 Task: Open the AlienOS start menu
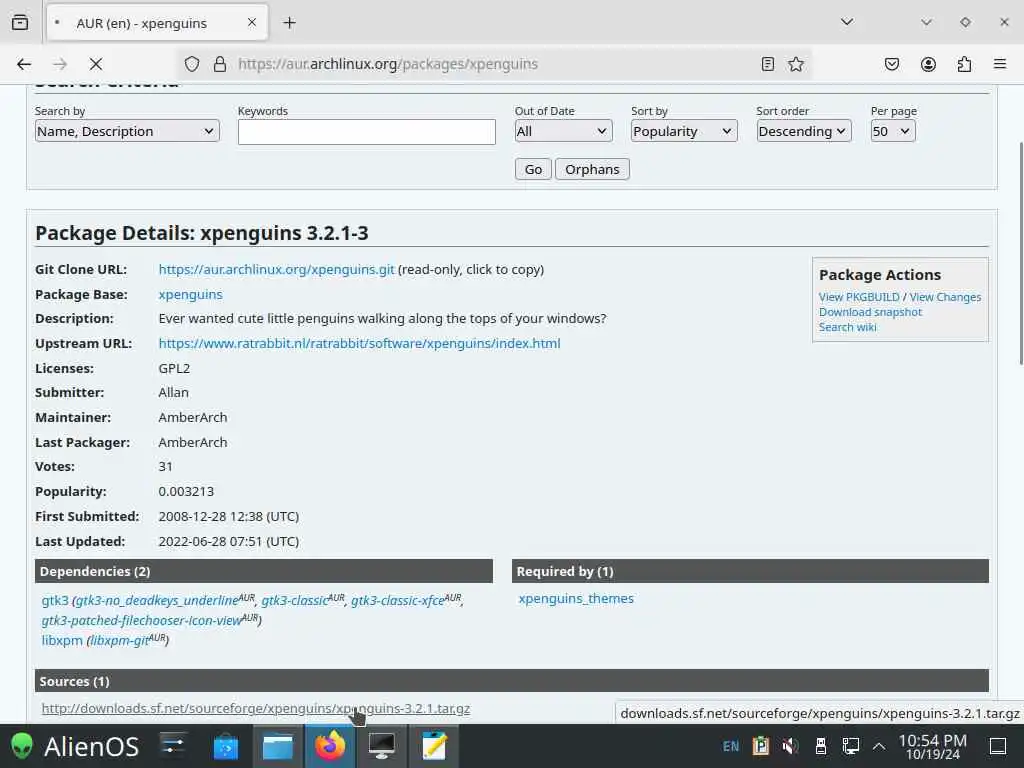coord(74,746)
